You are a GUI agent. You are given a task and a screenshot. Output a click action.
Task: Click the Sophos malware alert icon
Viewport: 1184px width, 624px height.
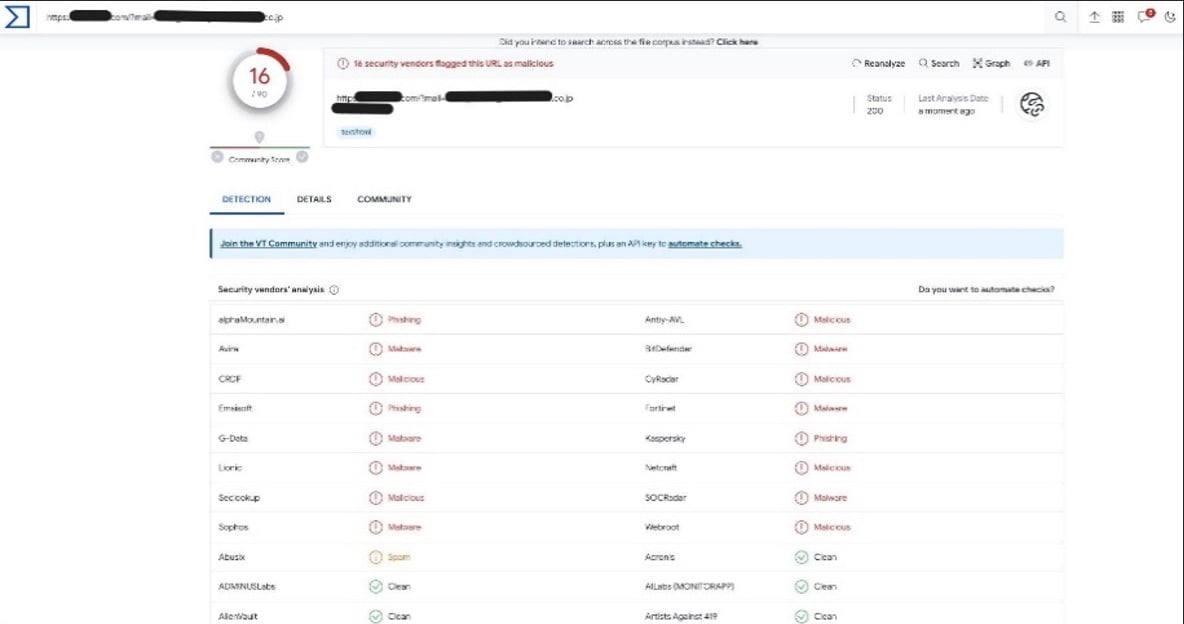375,527
